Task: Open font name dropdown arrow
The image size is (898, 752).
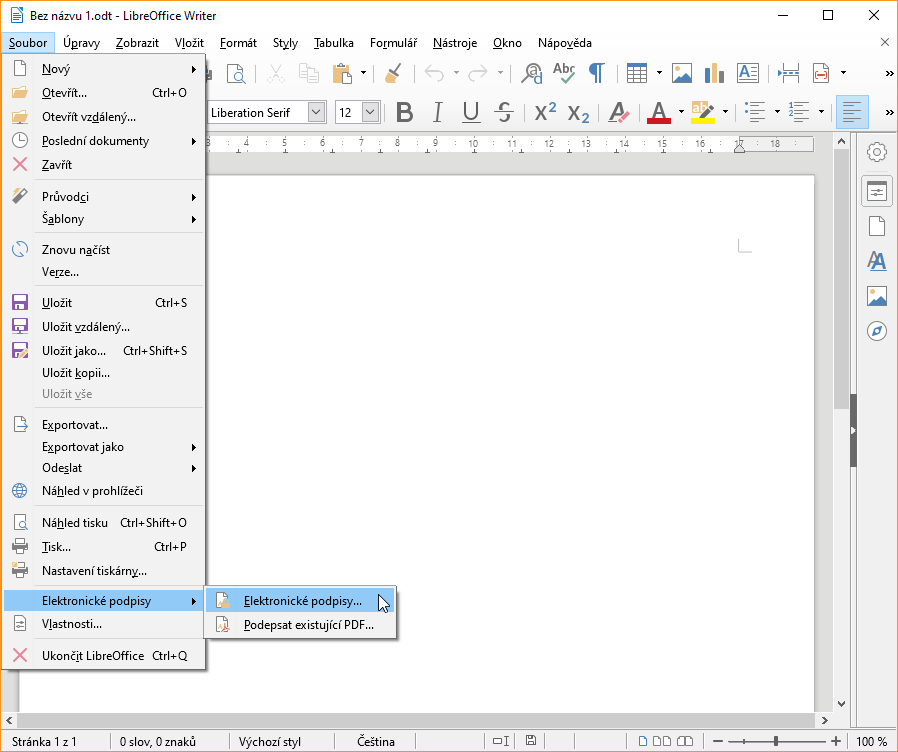Action: 316,112
